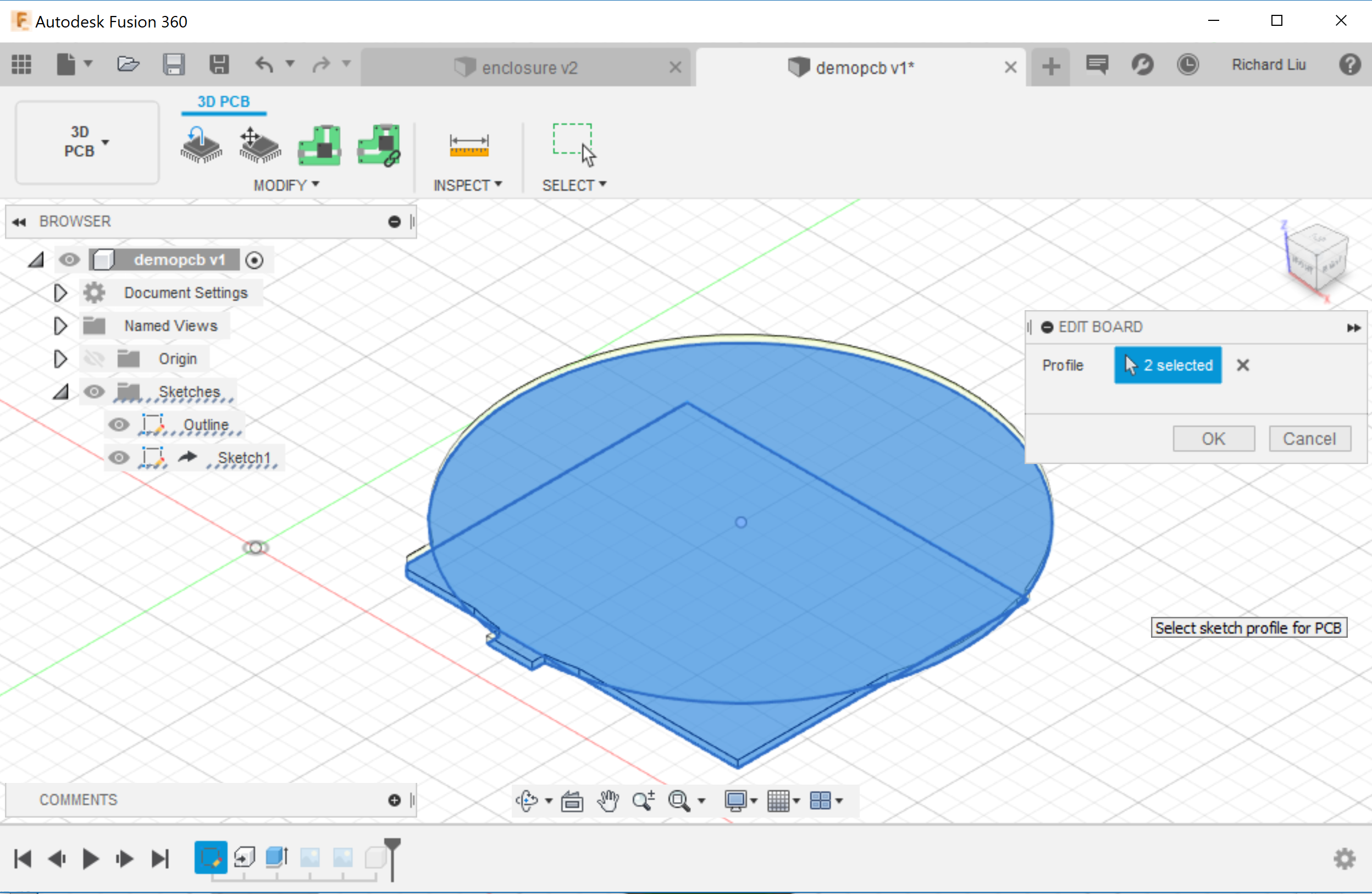
Task: Activate demopcb v1 component radio button
Action: [x=254, y=260]
